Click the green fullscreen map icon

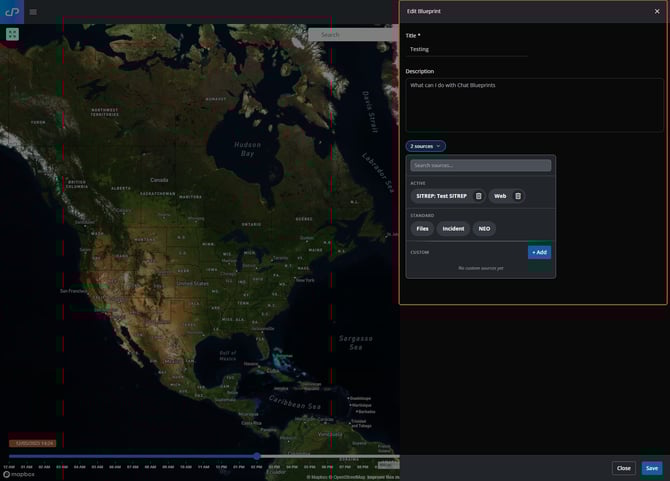[12, 34]
